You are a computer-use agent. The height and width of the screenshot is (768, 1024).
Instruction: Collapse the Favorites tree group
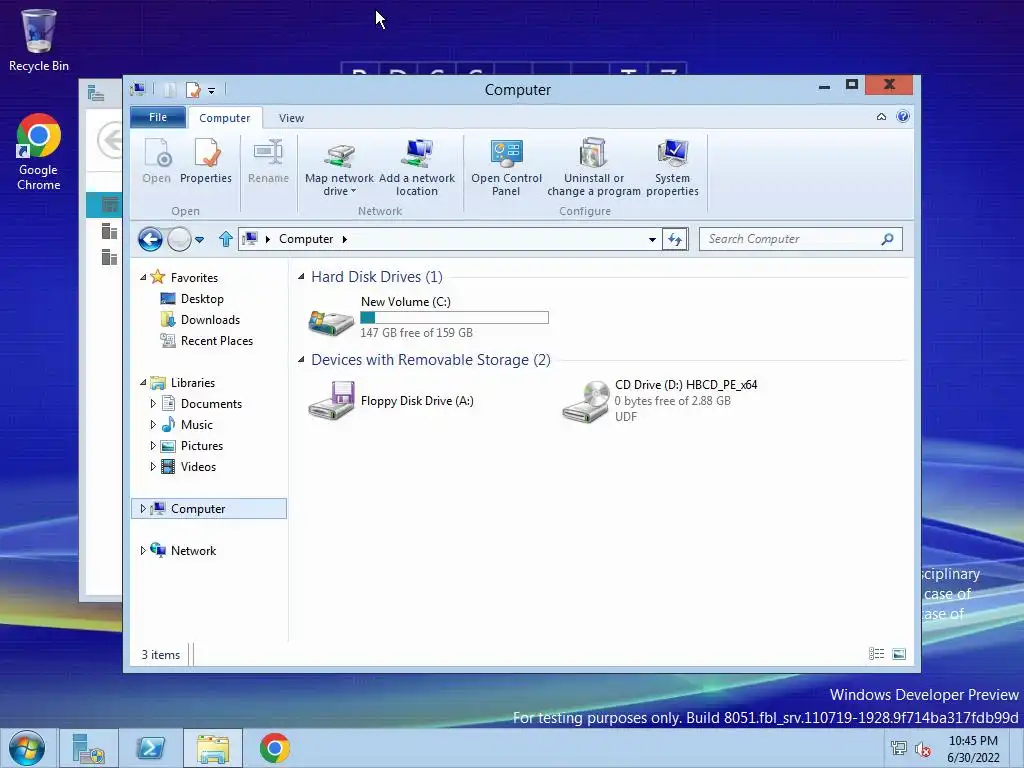pos(143,277)
